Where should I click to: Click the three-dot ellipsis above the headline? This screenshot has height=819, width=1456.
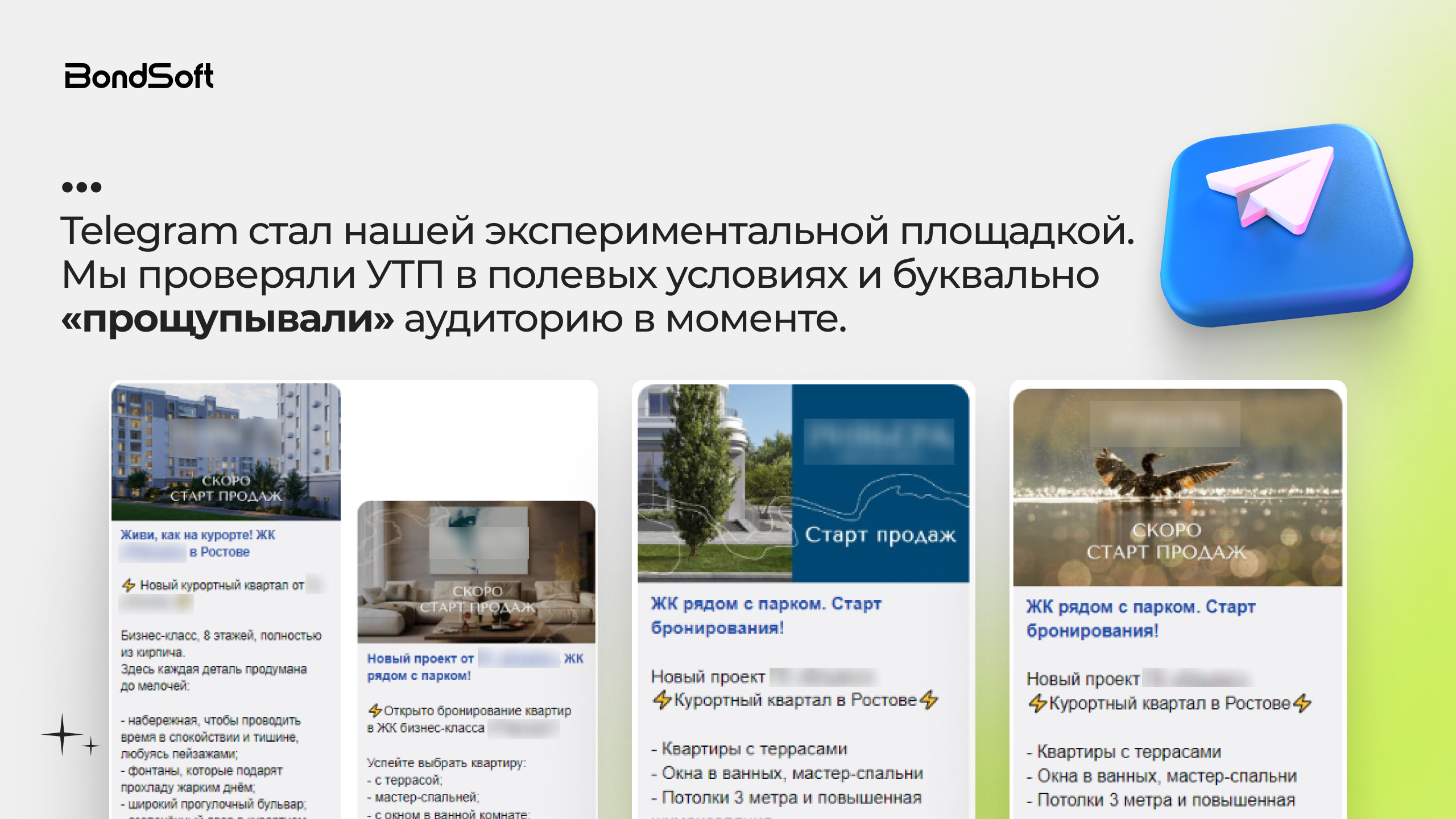[x=80, y=188]
